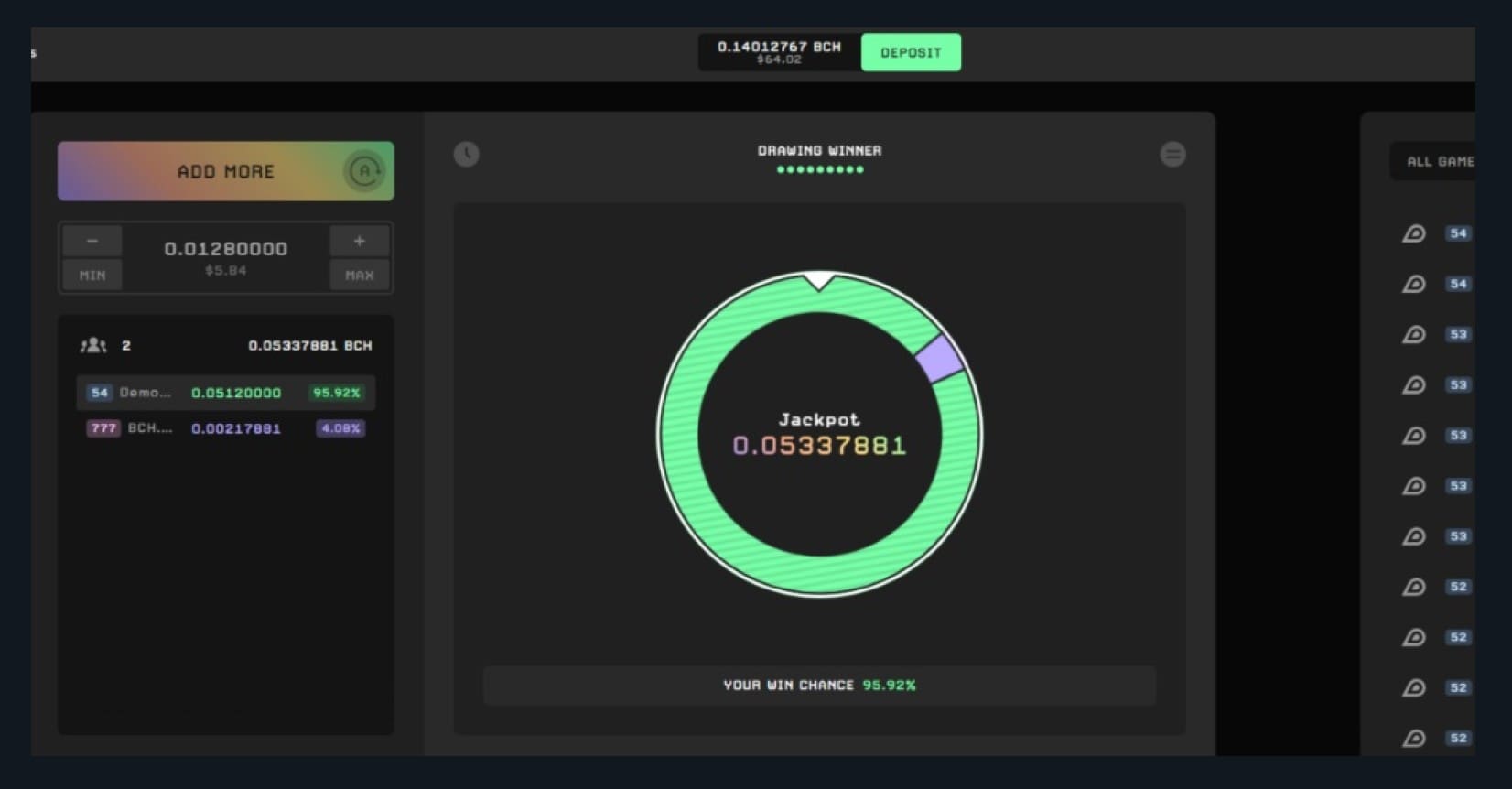
Task: Switch to the ALL GAMES tab
Action: coord(1439,161)
